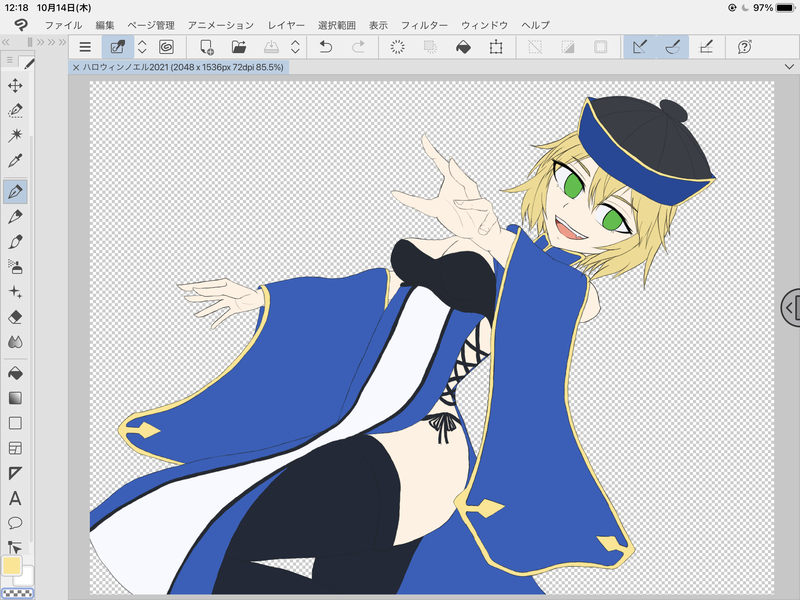Click show selection border icon
The height and width of the screenshot is (600, 800).
[x=601, y=47]
